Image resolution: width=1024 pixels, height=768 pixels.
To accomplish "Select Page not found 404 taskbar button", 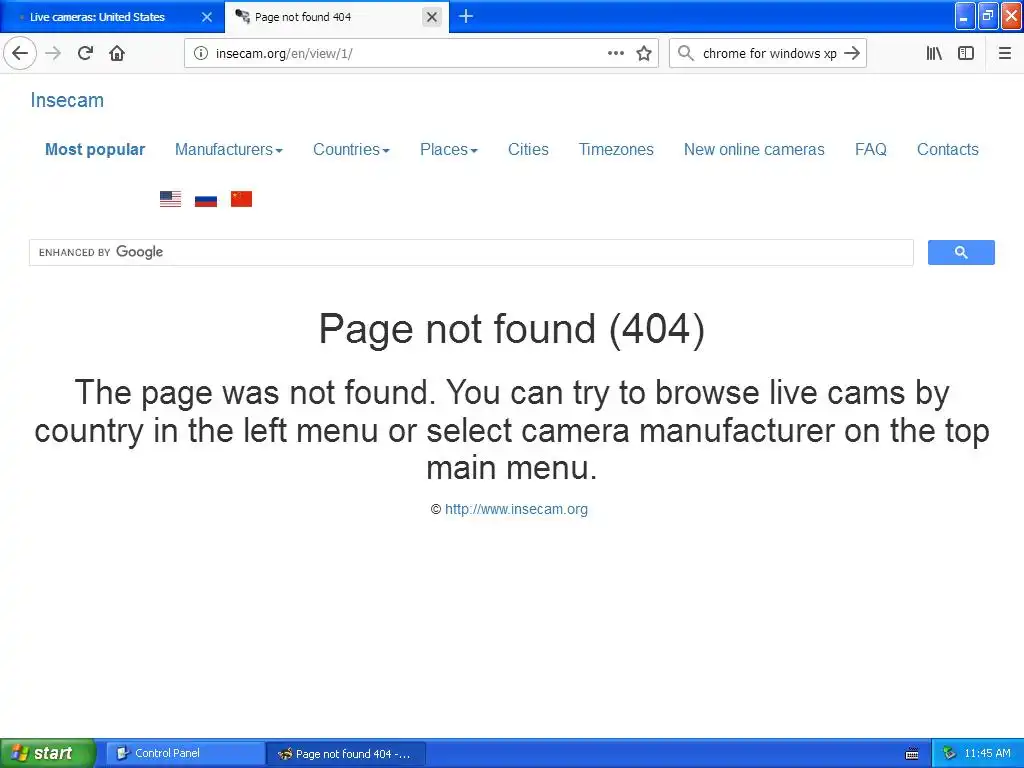I will [x=346, y=754].
